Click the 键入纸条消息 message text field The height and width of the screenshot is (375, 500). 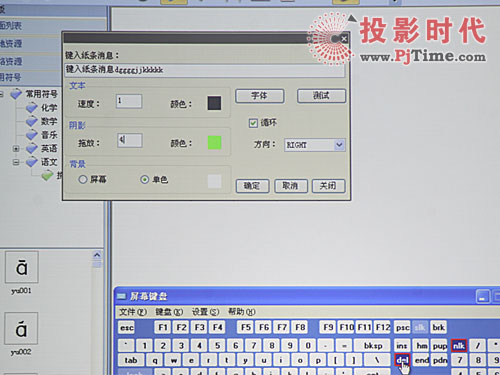[x=204, y=70]
